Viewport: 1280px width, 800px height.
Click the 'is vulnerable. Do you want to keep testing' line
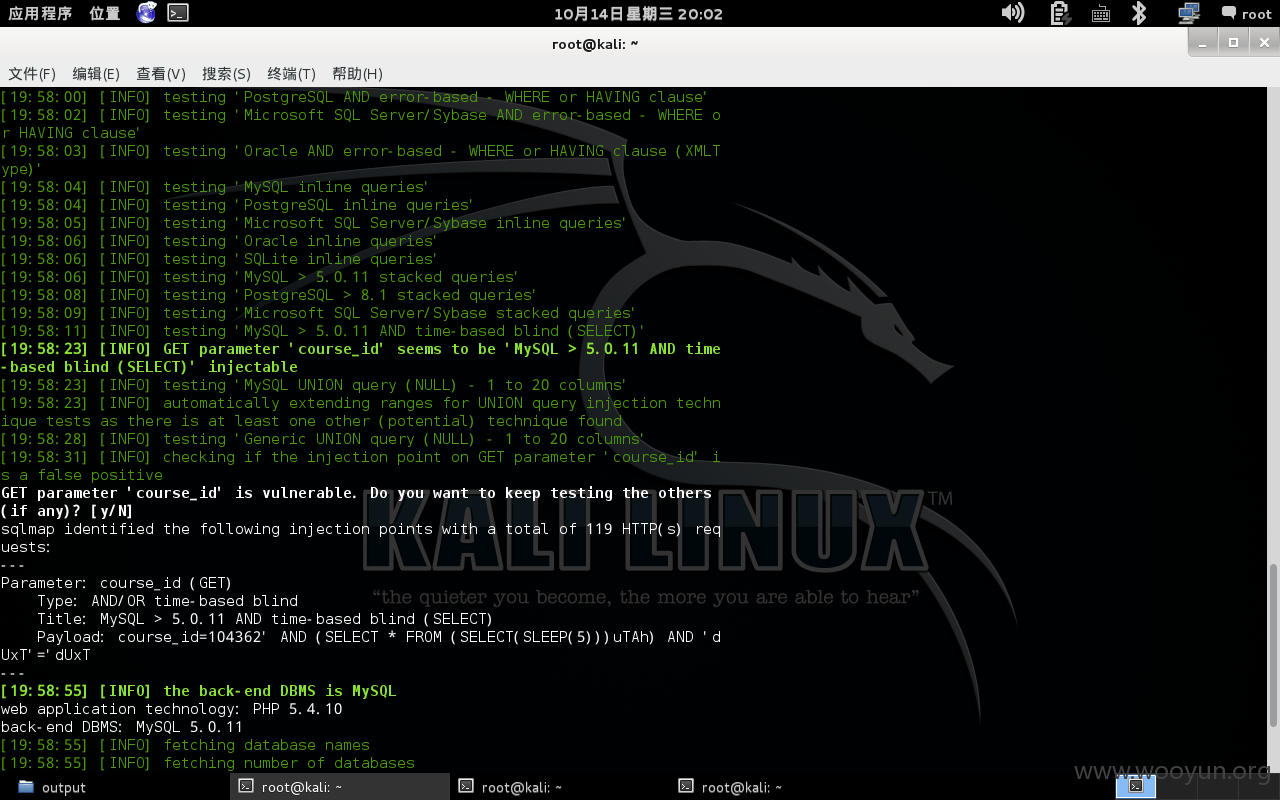(x=356, y=493)
